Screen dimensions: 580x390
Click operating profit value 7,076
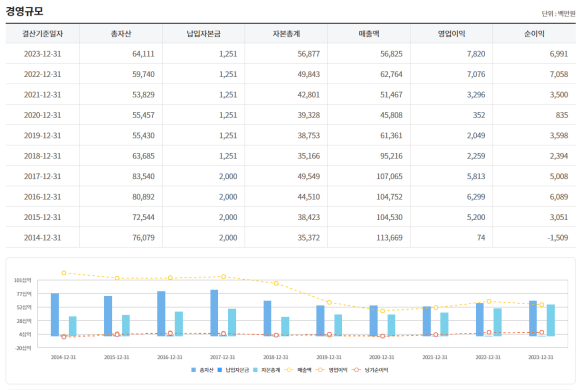click(x=476, y=74)
